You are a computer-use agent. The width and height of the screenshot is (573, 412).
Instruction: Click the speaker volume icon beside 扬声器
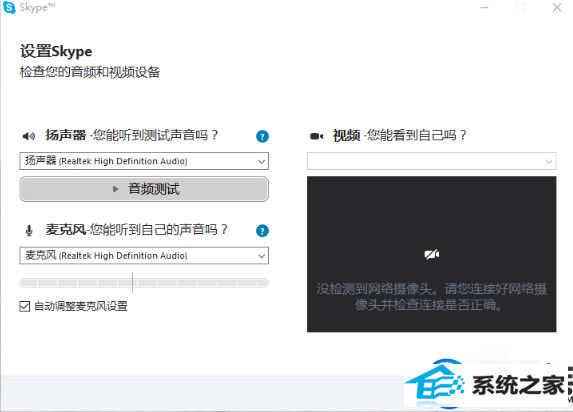[x=29, y=136]
